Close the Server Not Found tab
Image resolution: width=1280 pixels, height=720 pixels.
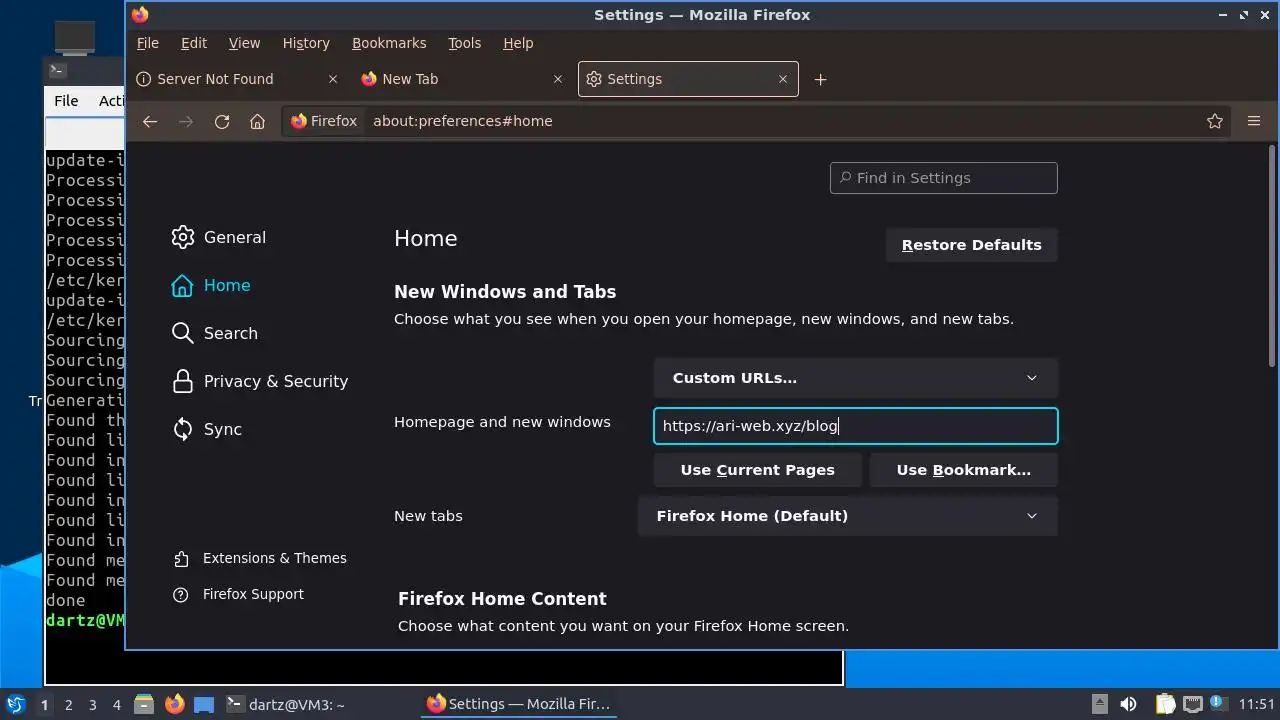(333, 79)
